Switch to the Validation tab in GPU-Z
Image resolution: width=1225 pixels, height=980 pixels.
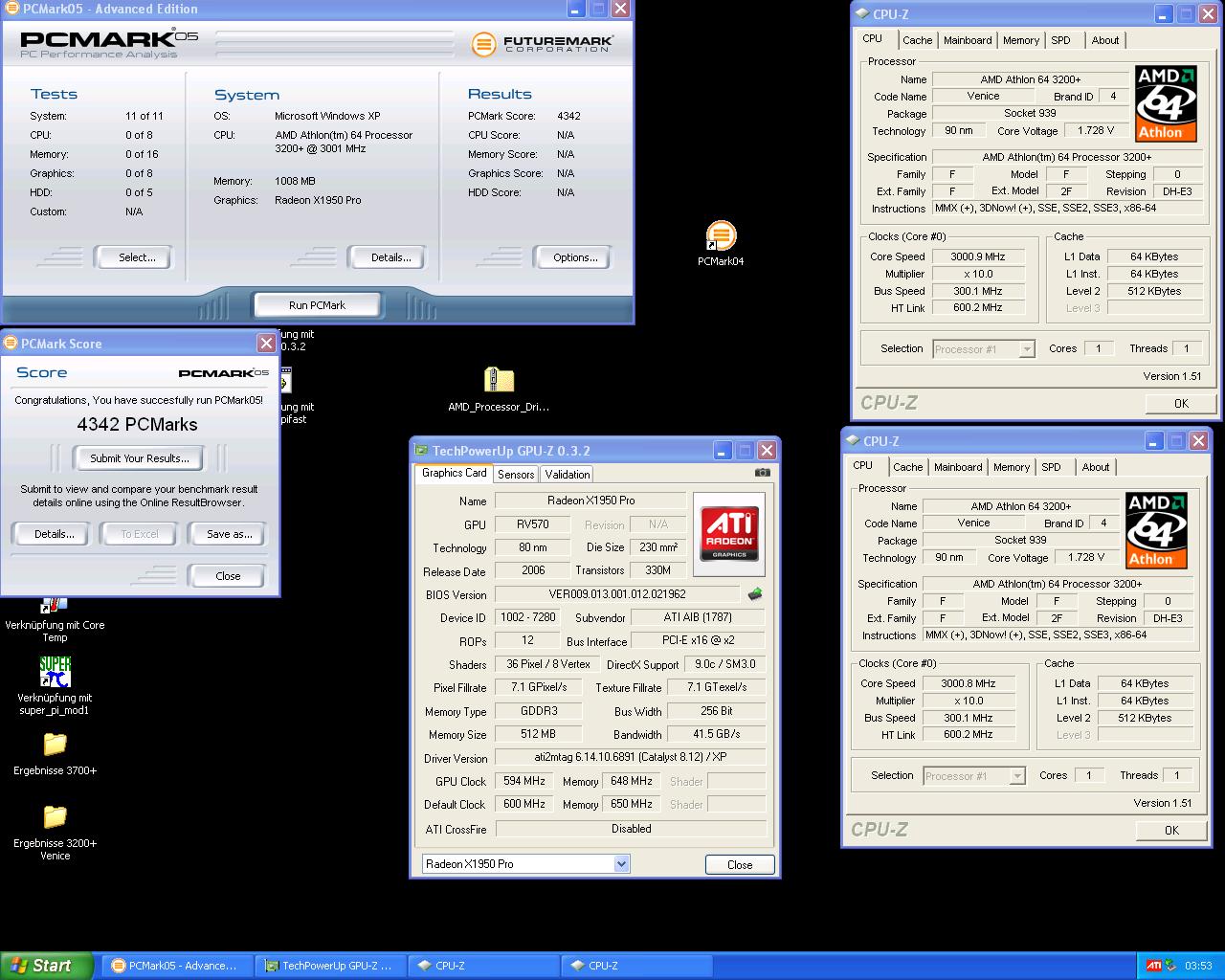click(x=568, y=475)
